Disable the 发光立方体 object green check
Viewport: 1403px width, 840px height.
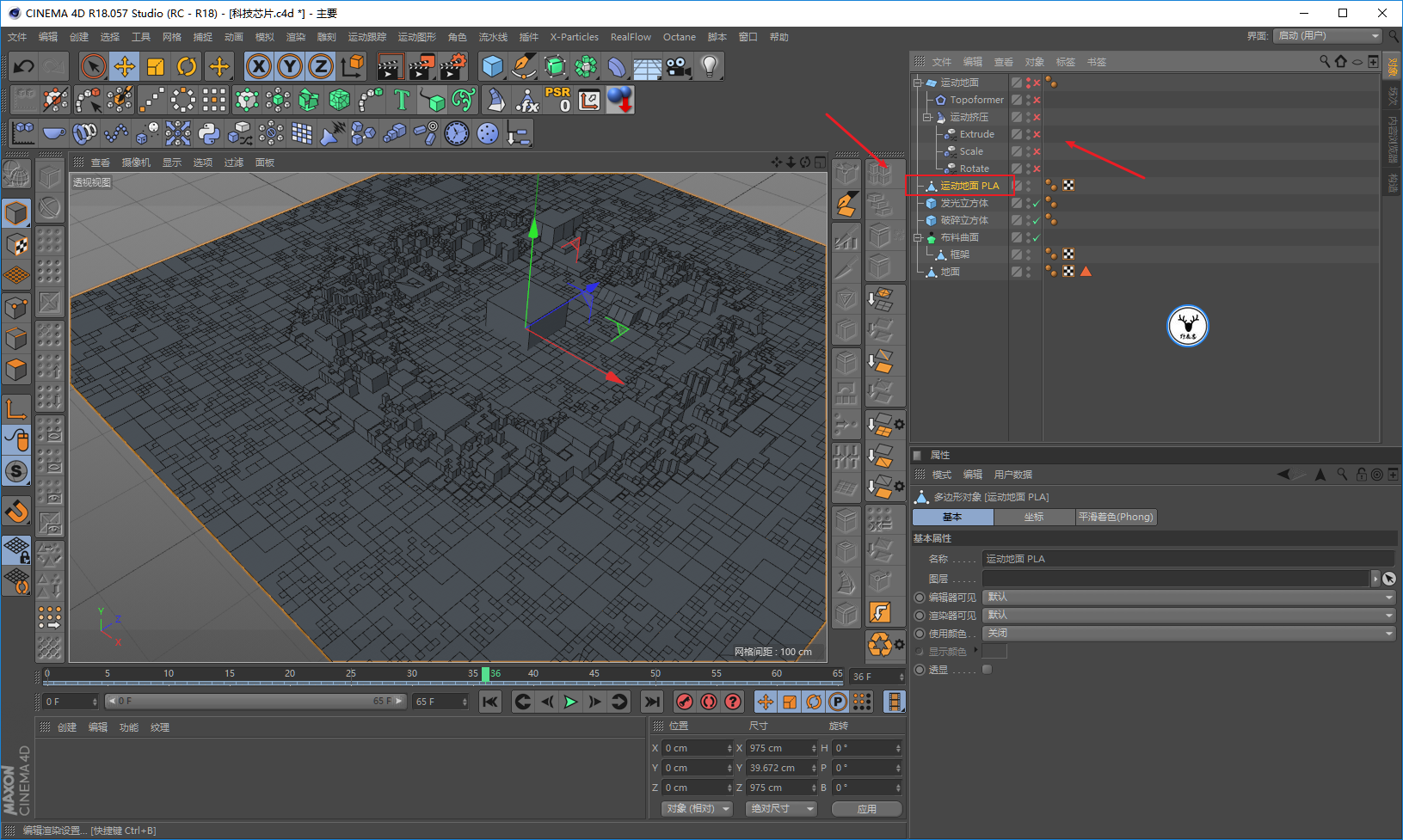point(1037,203)
